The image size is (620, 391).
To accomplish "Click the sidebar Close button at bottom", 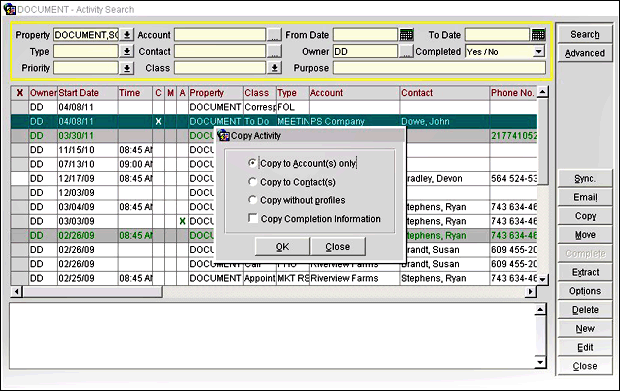I will click(585, 366).
